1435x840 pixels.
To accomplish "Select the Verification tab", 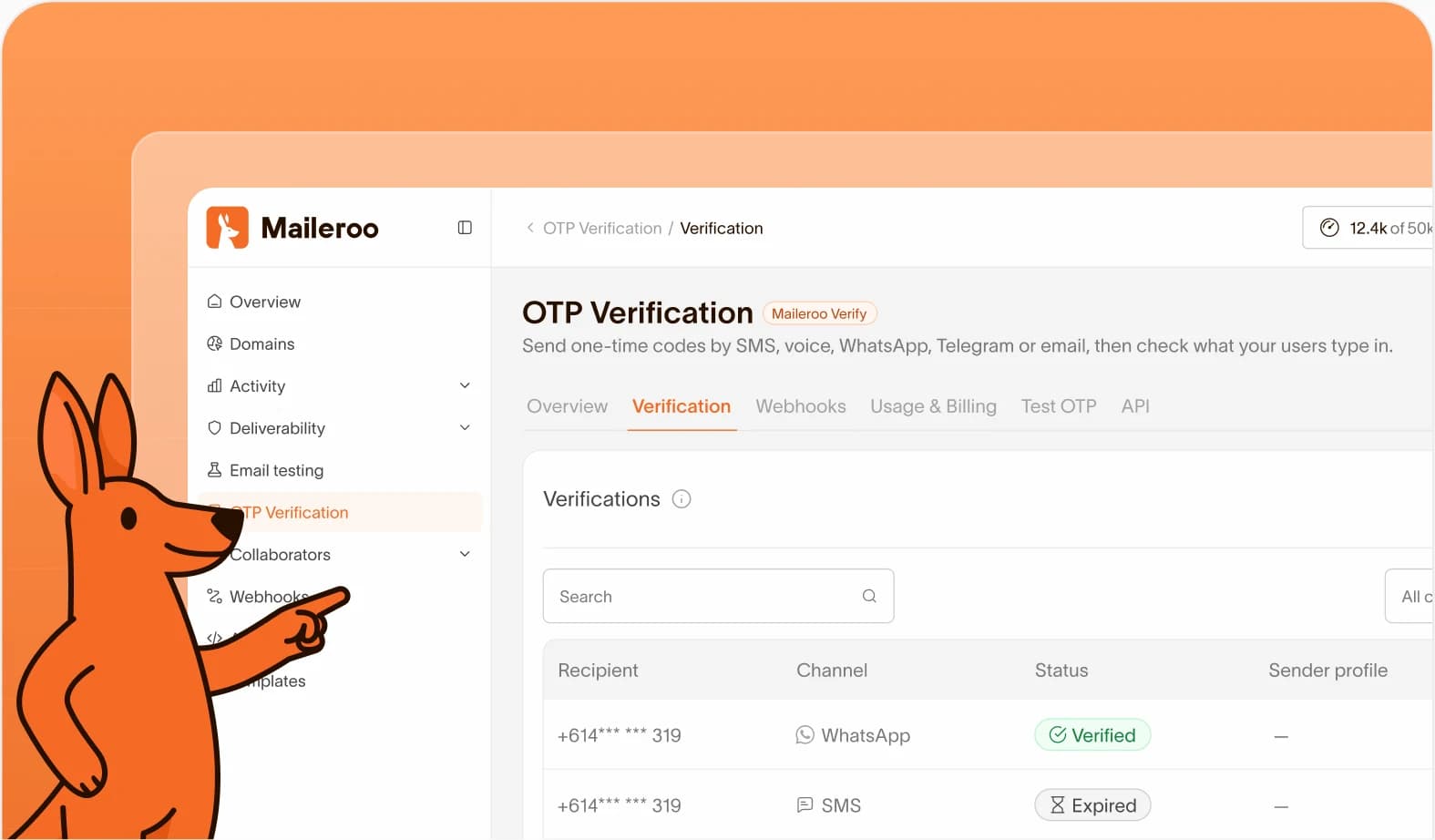I will tap(682, 406).
